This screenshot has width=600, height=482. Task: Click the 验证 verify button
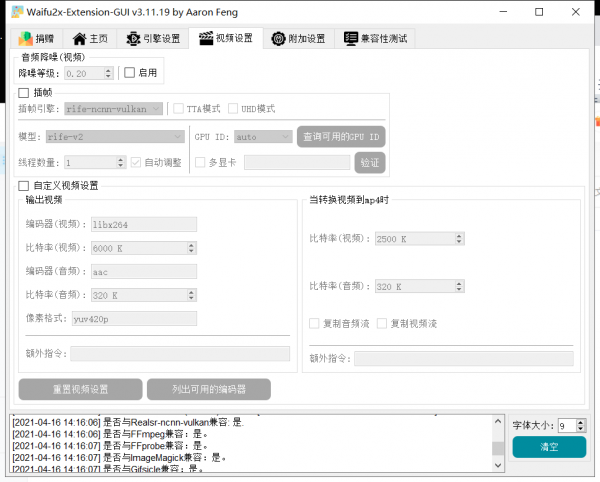click(370, 163)
